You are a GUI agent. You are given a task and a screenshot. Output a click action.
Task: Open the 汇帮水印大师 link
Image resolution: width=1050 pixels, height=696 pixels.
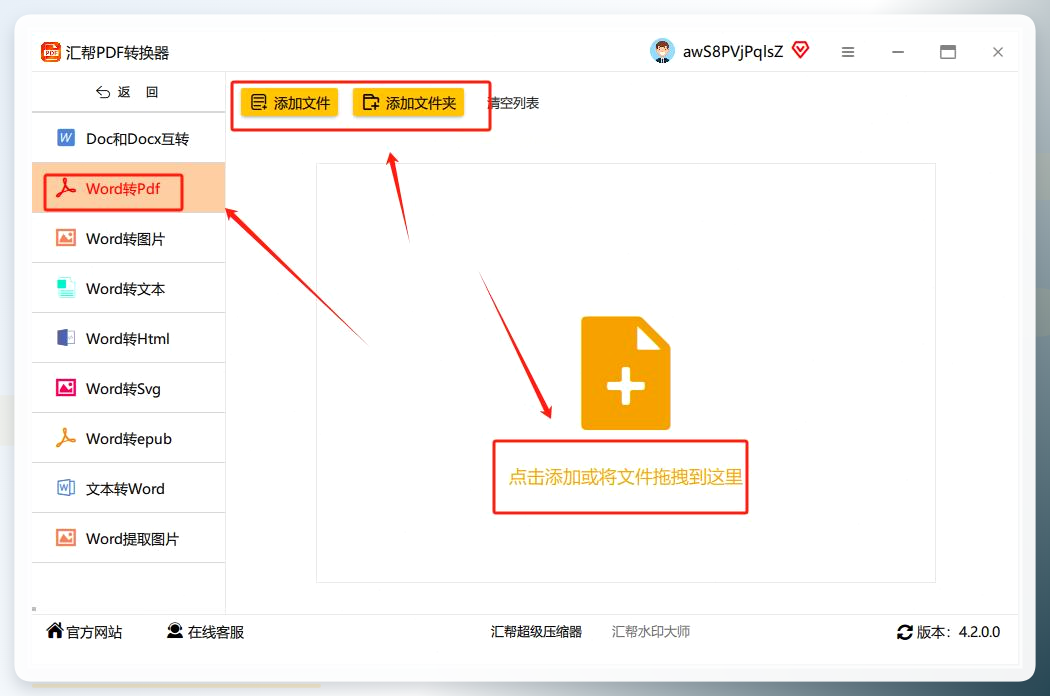(651, 632)
